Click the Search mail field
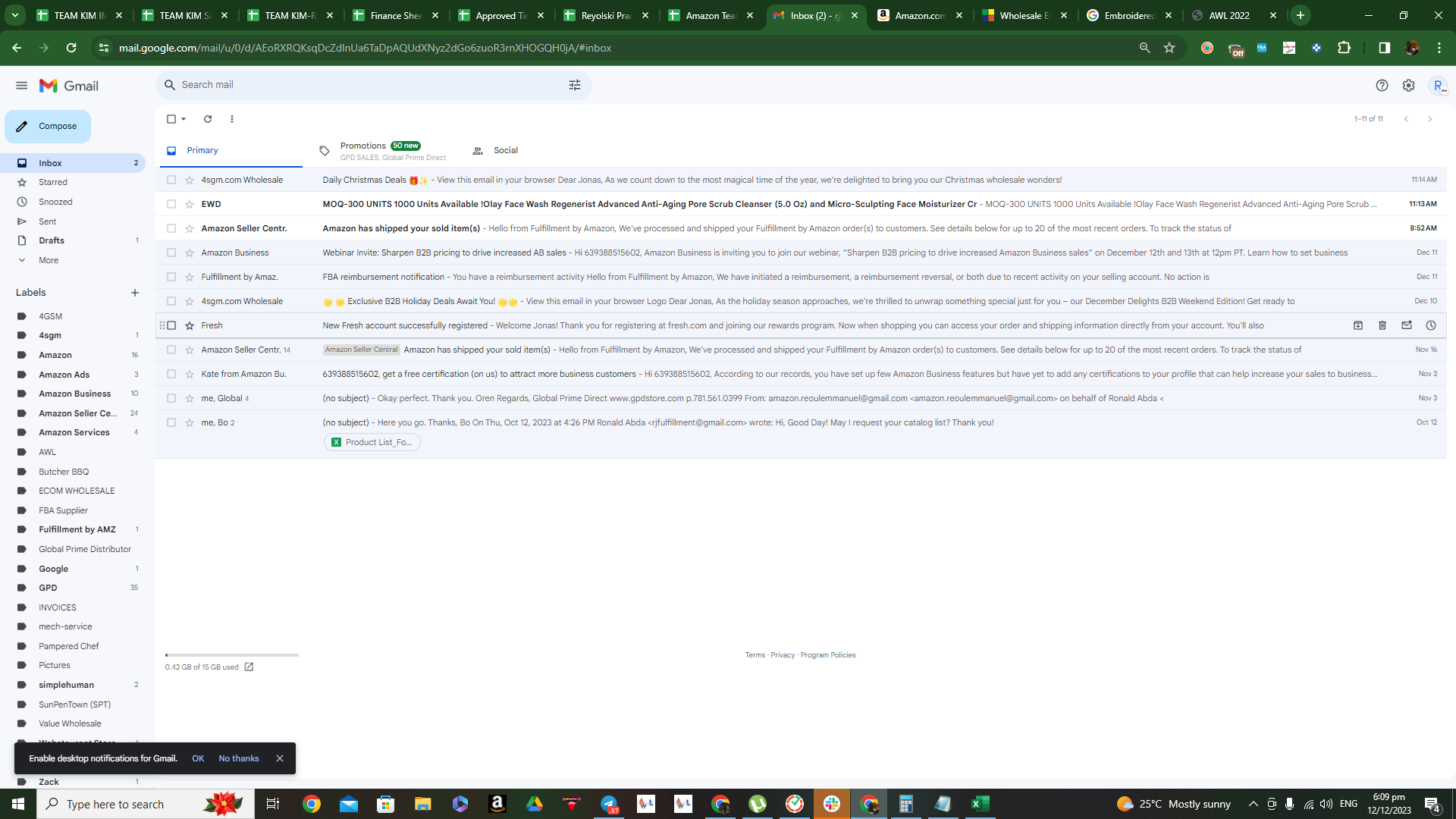 tap(372, 85)
